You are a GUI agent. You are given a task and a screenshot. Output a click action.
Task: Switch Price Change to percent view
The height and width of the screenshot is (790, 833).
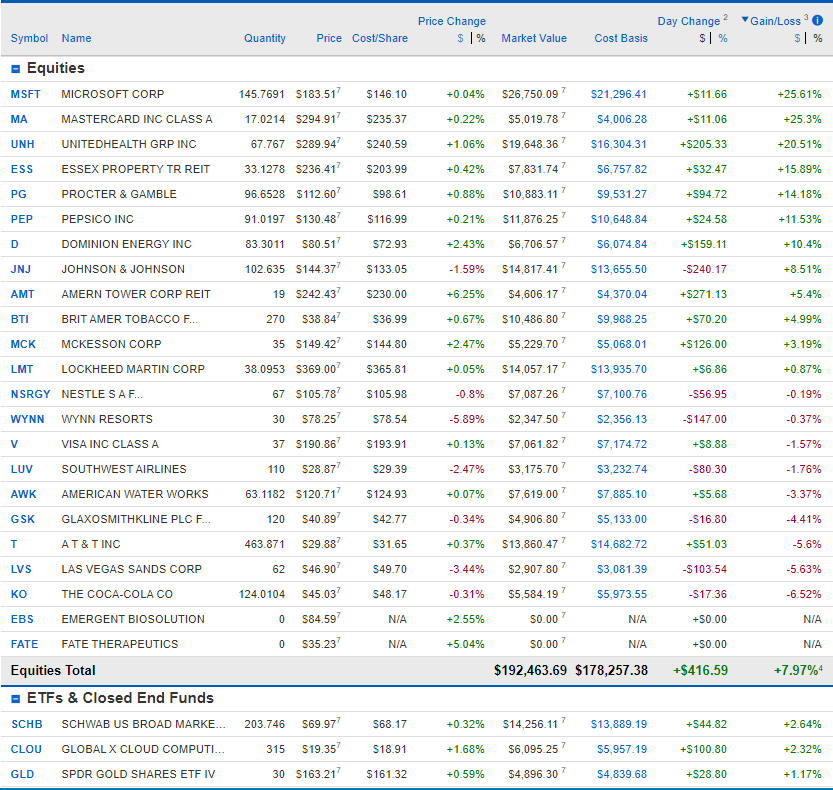[x=481, y=38]
